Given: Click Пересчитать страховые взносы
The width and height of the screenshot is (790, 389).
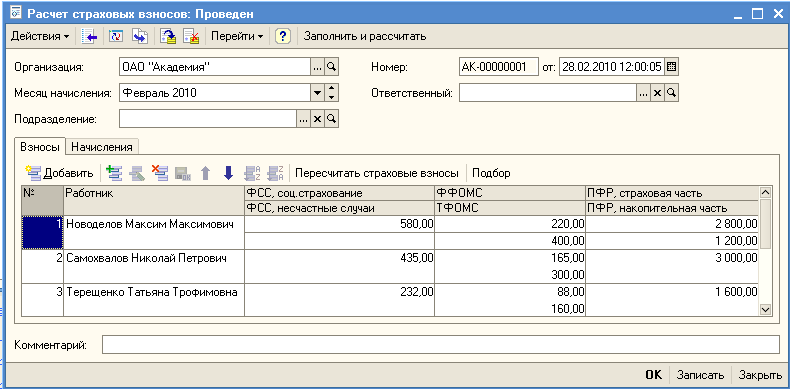Looking at the screenshot, I should pyautogui.click(x=377, y=173).
